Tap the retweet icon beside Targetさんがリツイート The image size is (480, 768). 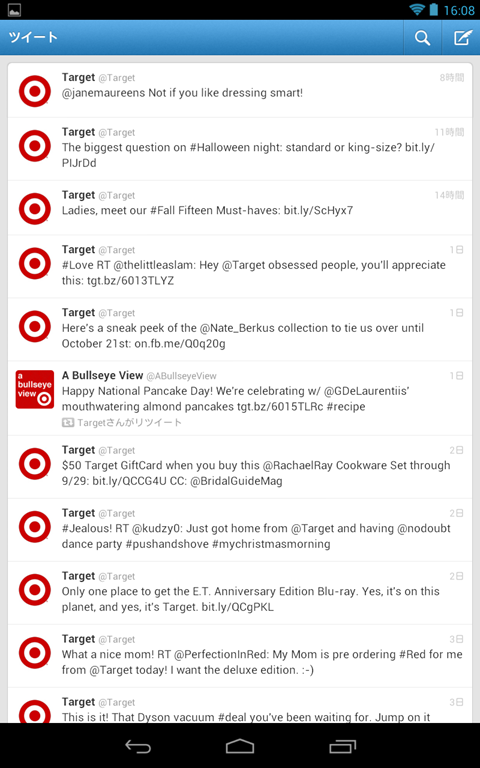68,422
